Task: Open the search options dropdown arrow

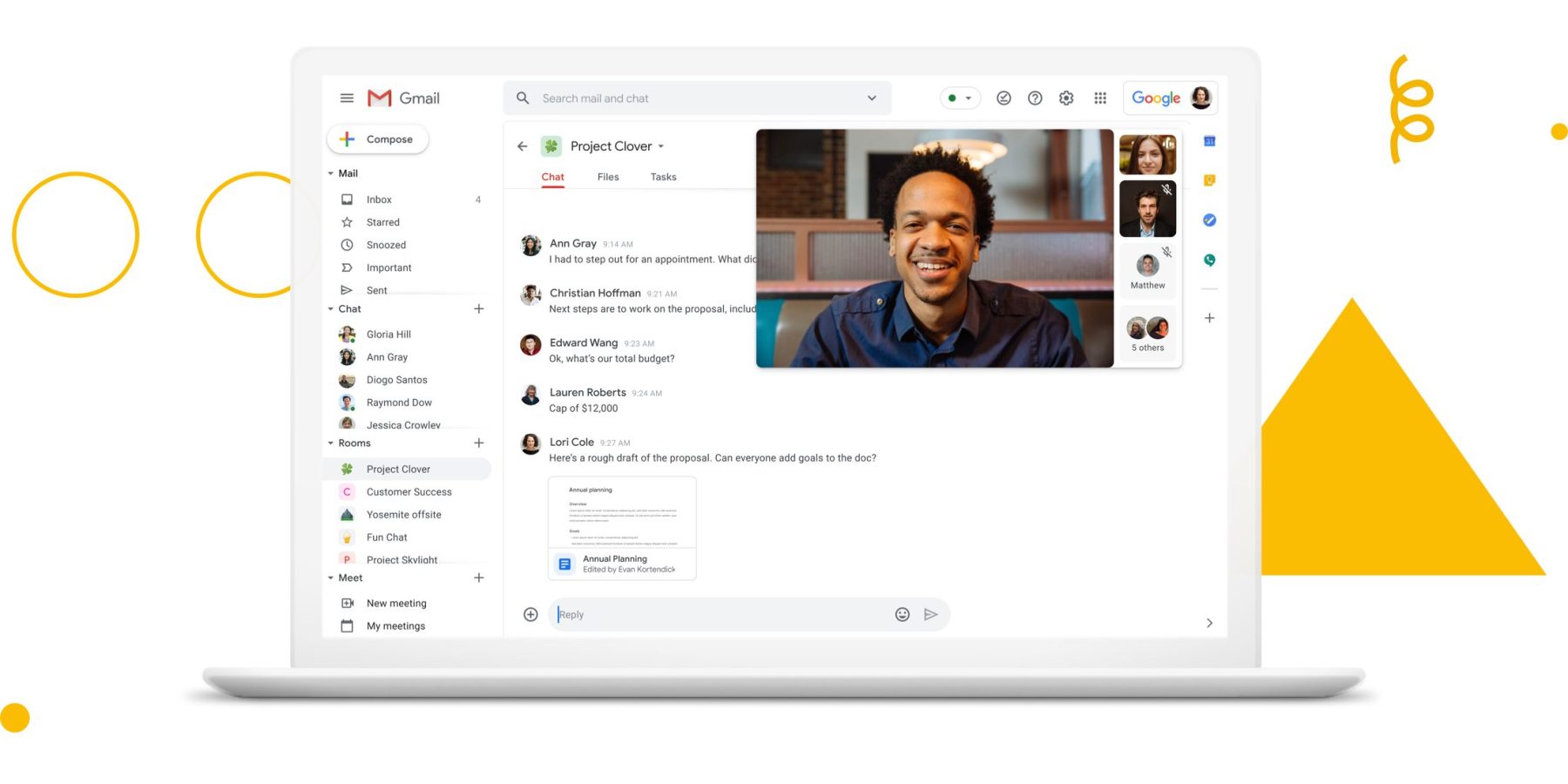Action: (x=871, y=98)
